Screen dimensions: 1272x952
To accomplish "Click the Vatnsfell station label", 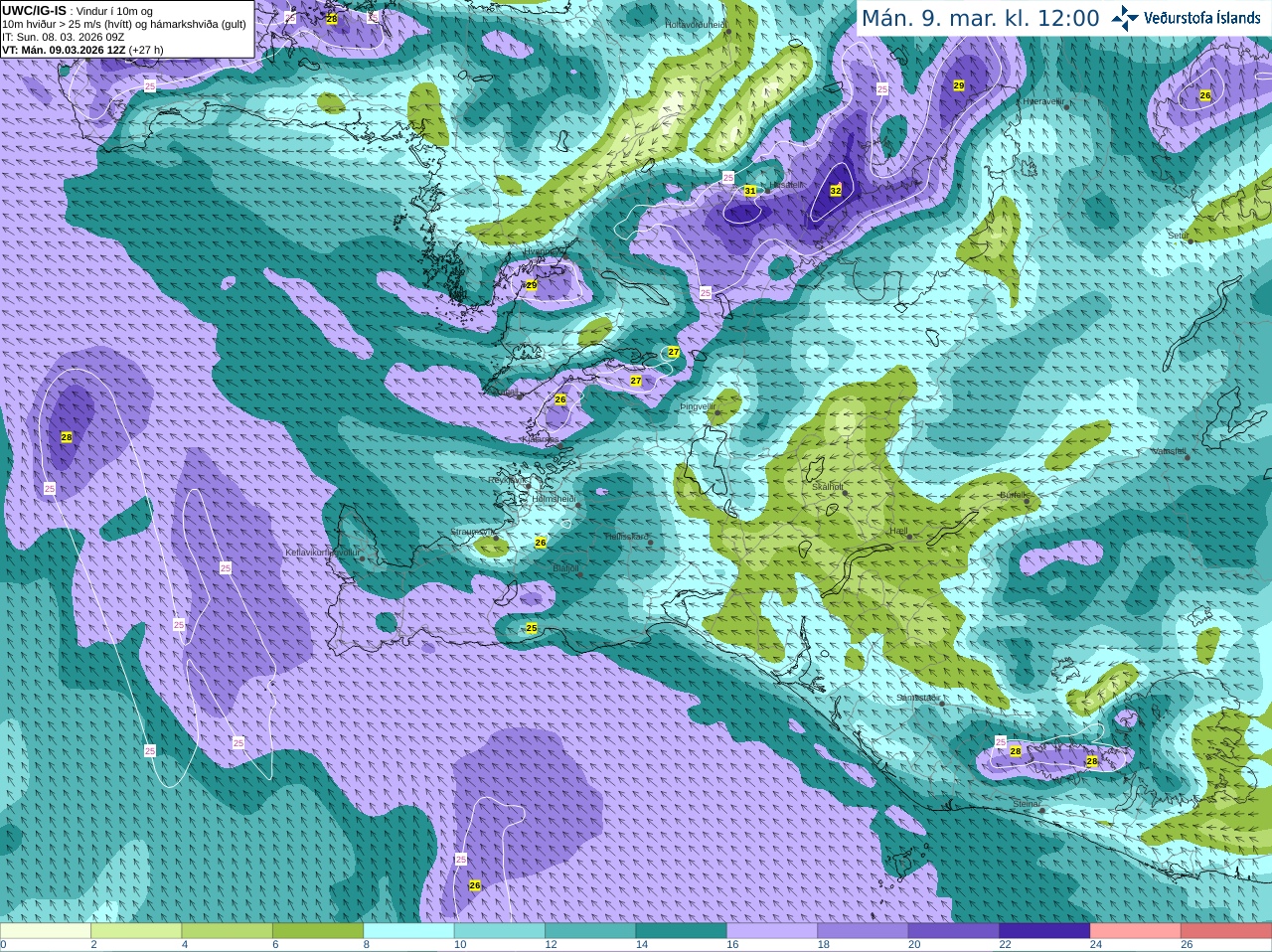I will (x=1169, y=451).
